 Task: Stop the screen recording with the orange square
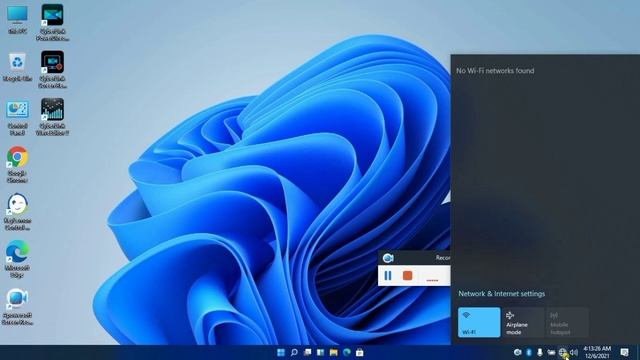coord(407,276)
